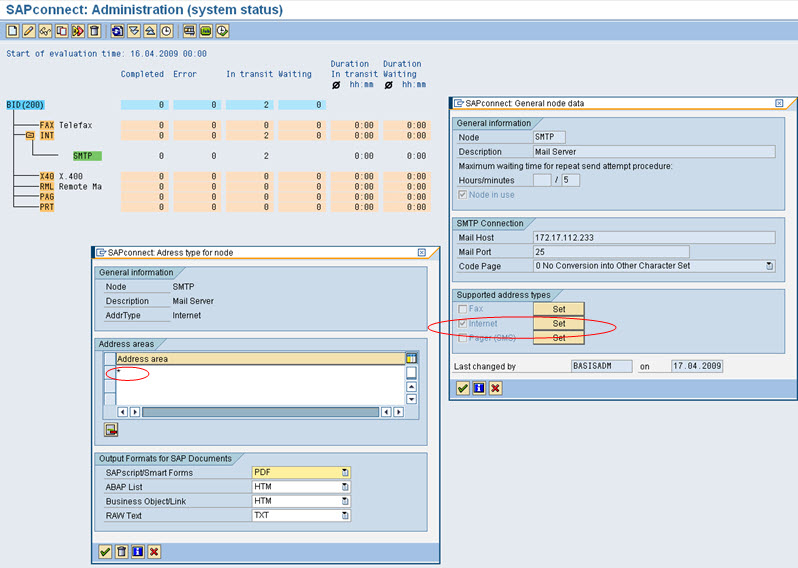Open the SAPscript/Smart Forms PDF dropdown

[x=345, y=472]
